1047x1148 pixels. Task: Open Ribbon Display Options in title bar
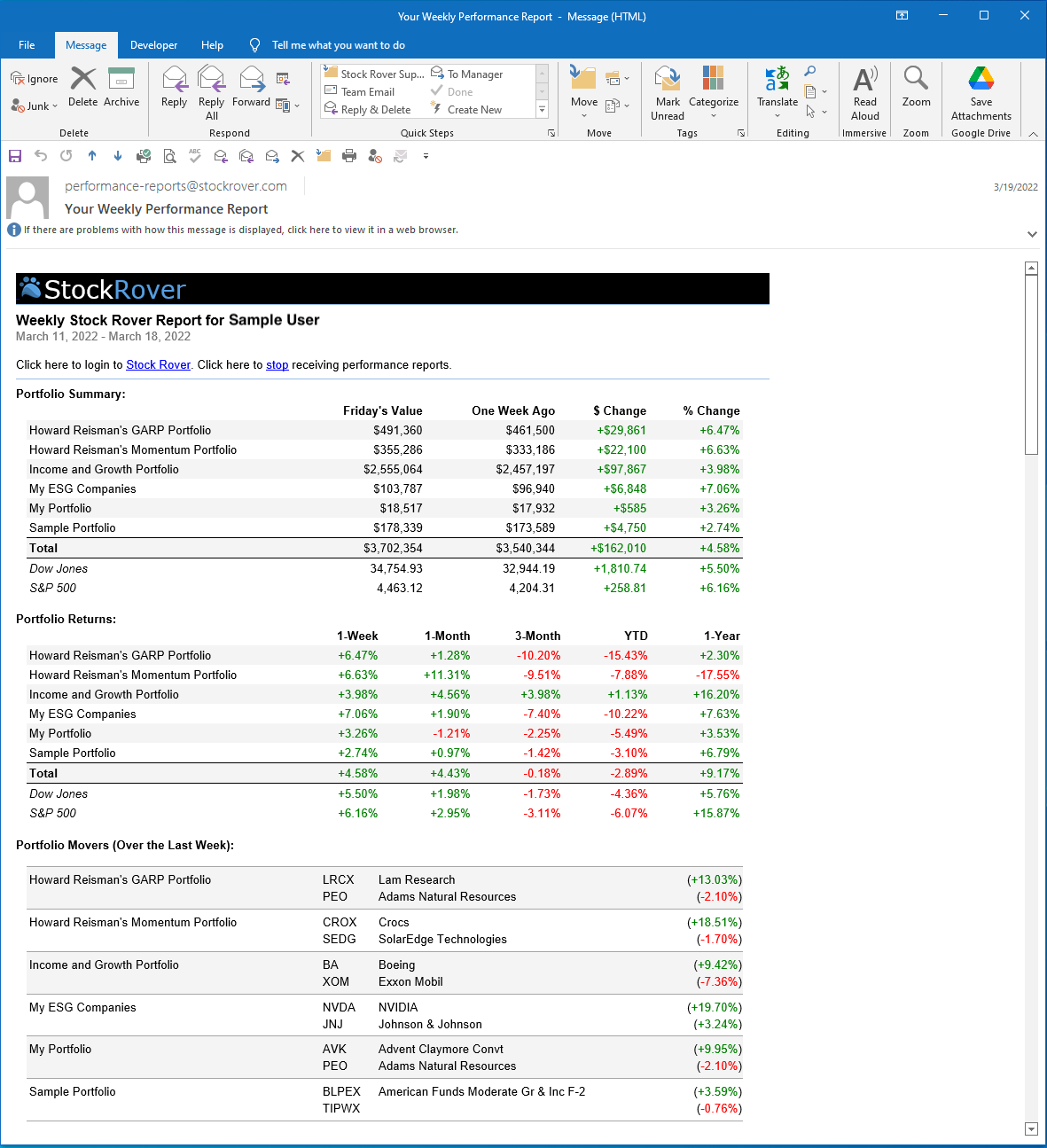[x=902, y=16]
